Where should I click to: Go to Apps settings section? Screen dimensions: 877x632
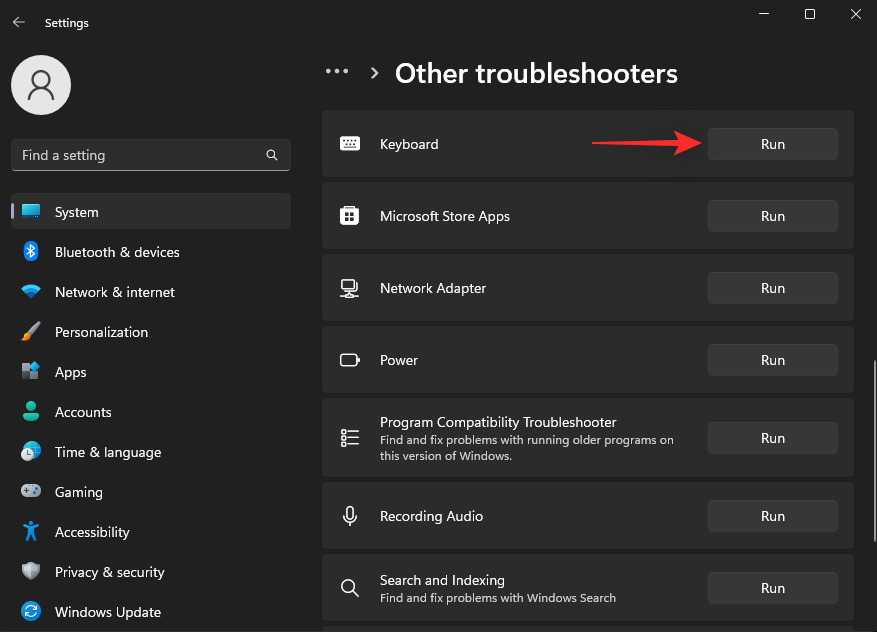(x=70, y=372)
